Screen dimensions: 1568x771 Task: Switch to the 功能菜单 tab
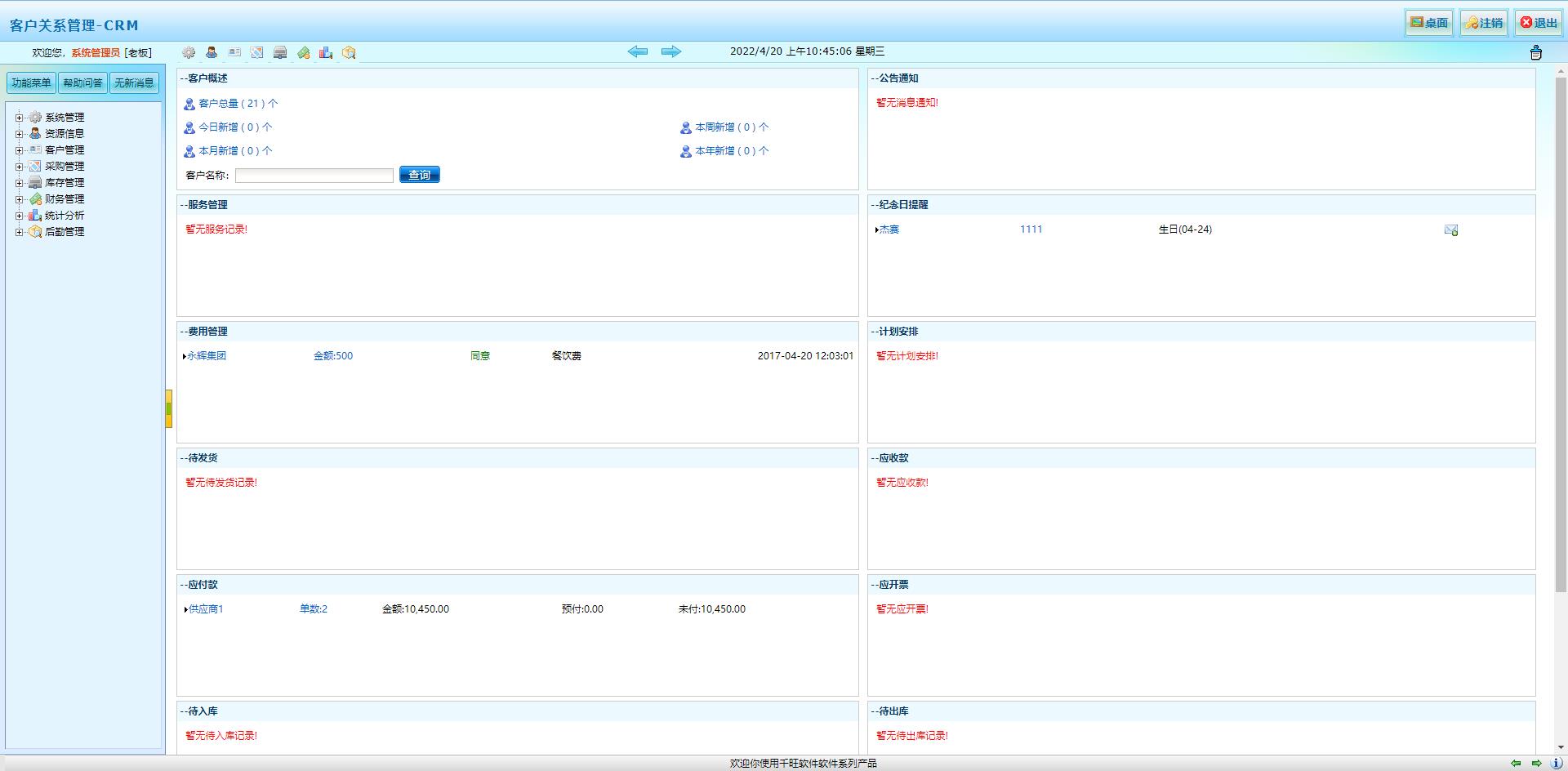pos(31,82)
